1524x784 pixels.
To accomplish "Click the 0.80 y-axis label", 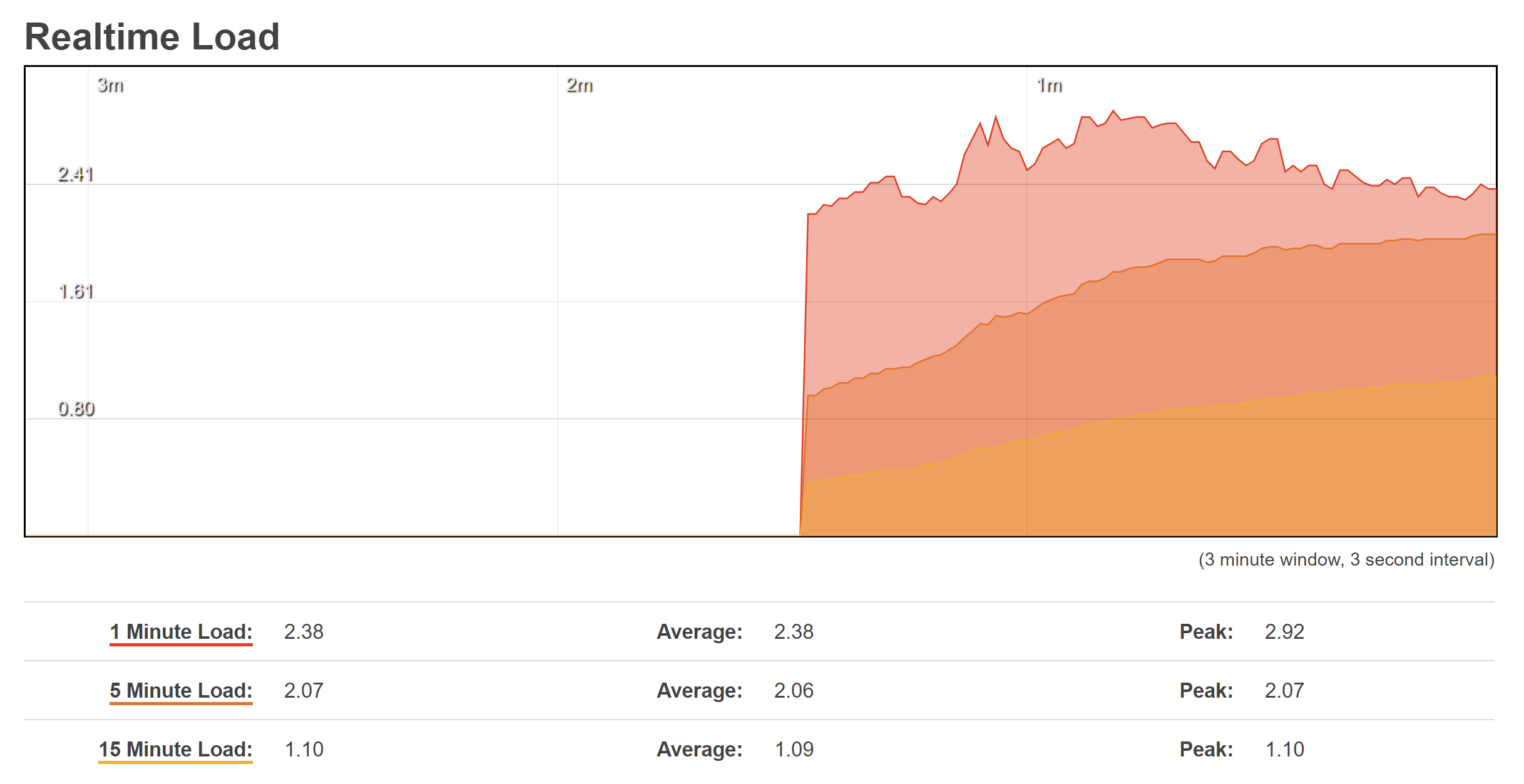I will tap(76, 409).
